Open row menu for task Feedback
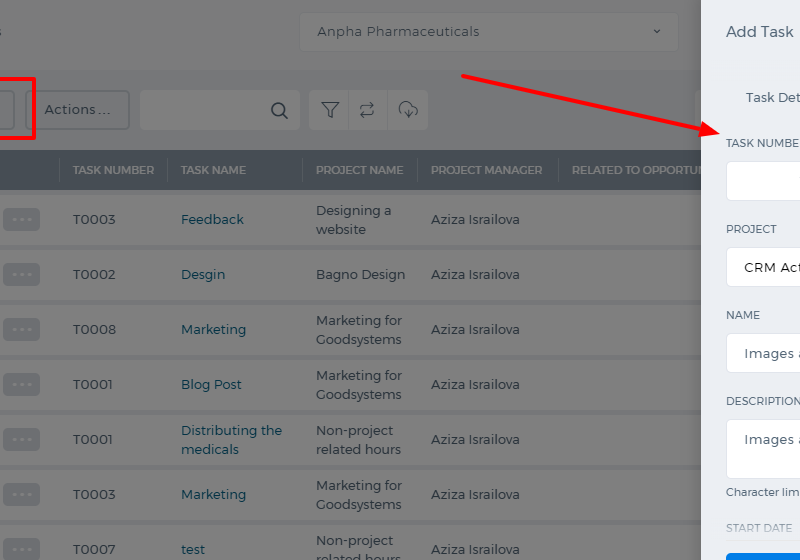This screenshot has width=800, height=560. (21, 219)
